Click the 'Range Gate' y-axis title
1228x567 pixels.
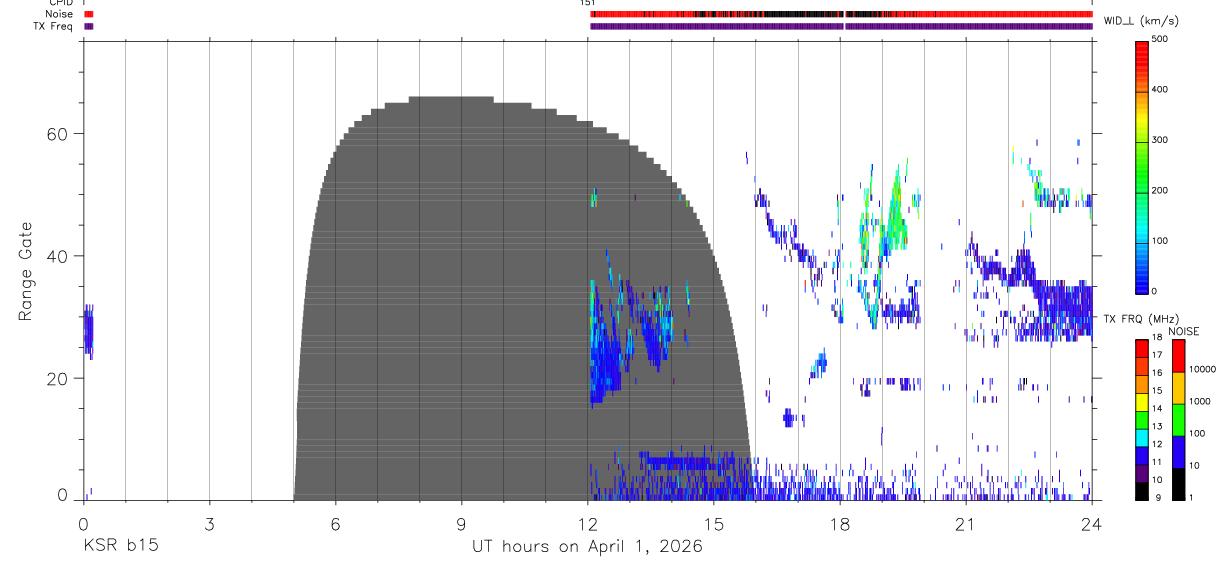25,272
